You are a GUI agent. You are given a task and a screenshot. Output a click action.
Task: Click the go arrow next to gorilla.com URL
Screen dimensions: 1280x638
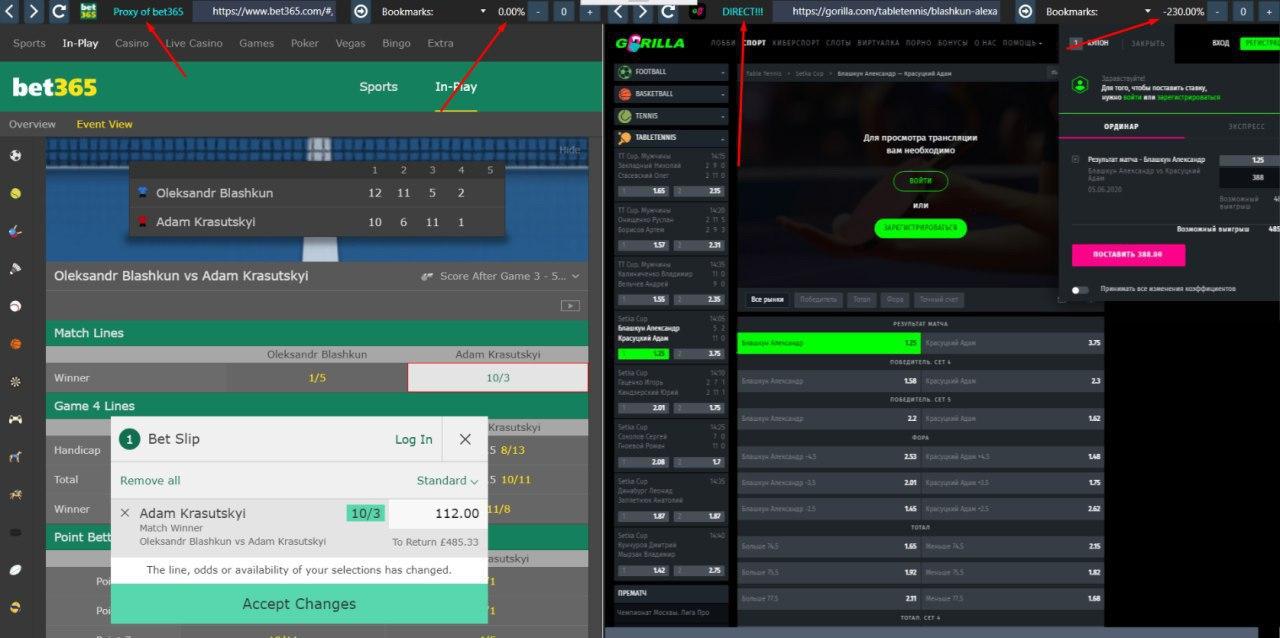(1025, 12)
